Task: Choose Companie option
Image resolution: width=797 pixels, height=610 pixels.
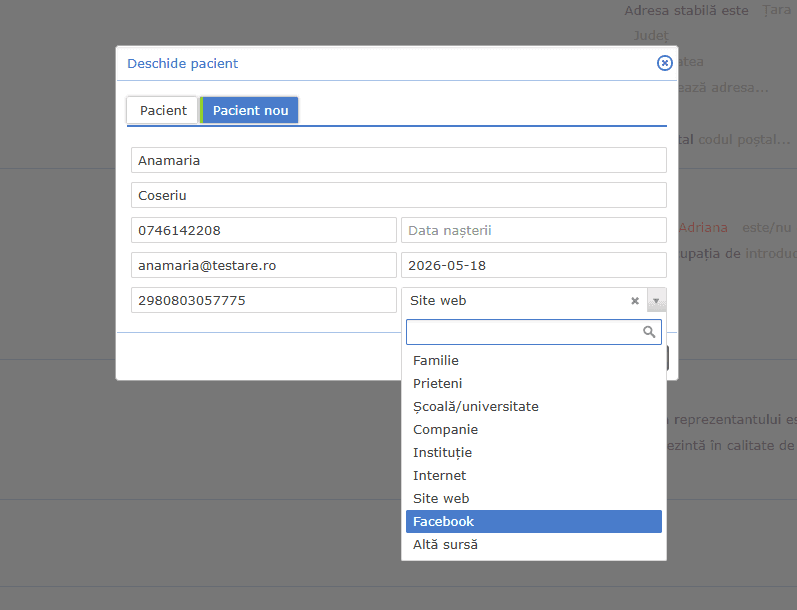Action: point(534,430)
